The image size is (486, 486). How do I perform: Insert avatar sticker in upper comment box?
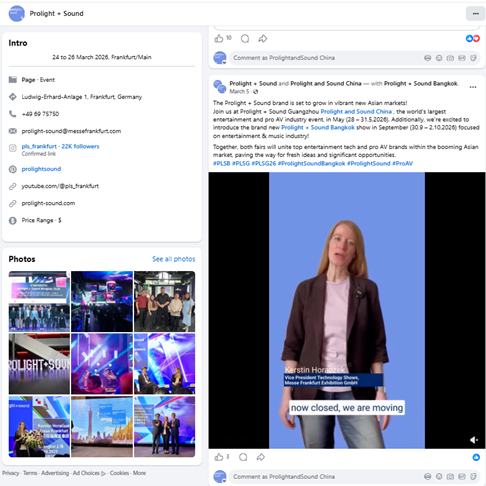[428, 58]
